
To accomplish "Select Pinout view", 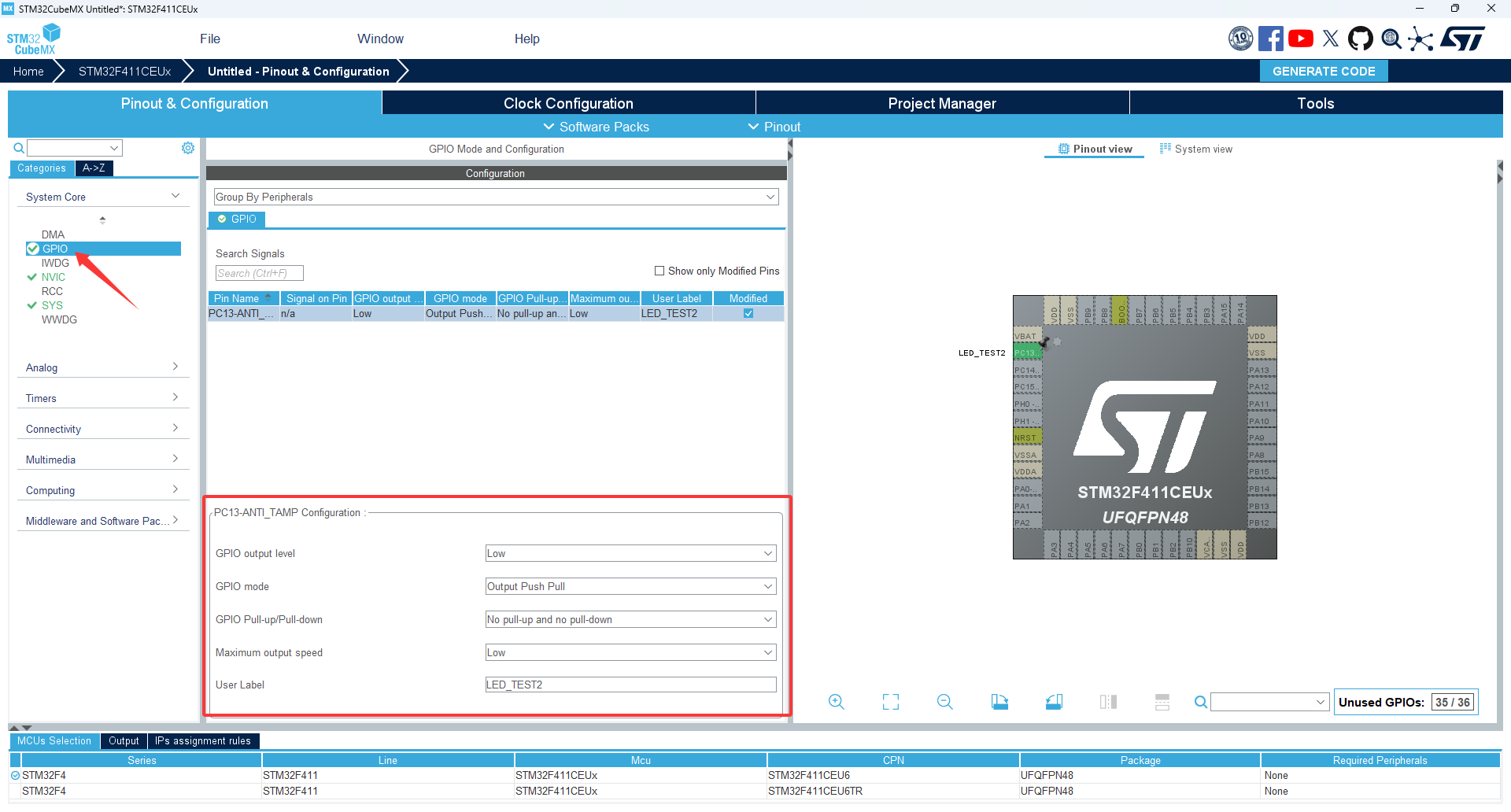I will point(1095,149).
